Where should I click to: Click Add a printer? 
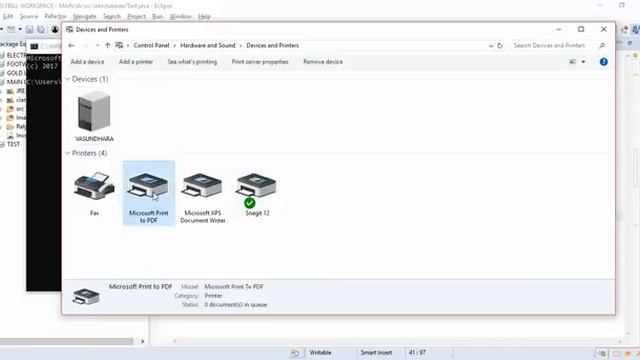pyautogui.click(x=136, y=62)
